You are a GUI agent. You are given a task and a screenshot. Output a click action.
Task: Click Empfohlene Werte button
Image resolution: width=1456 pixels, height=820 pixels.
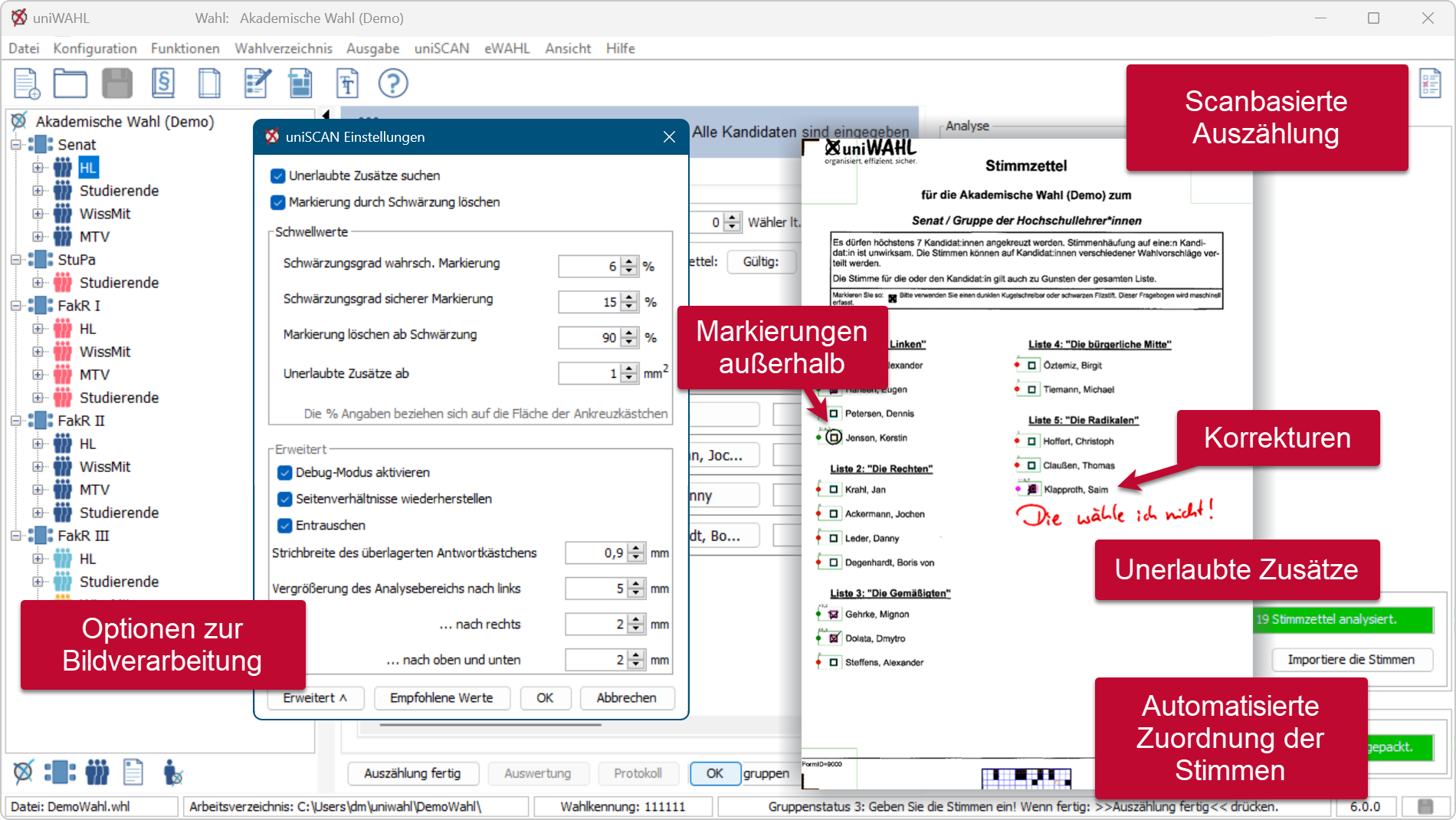(441, 697)
